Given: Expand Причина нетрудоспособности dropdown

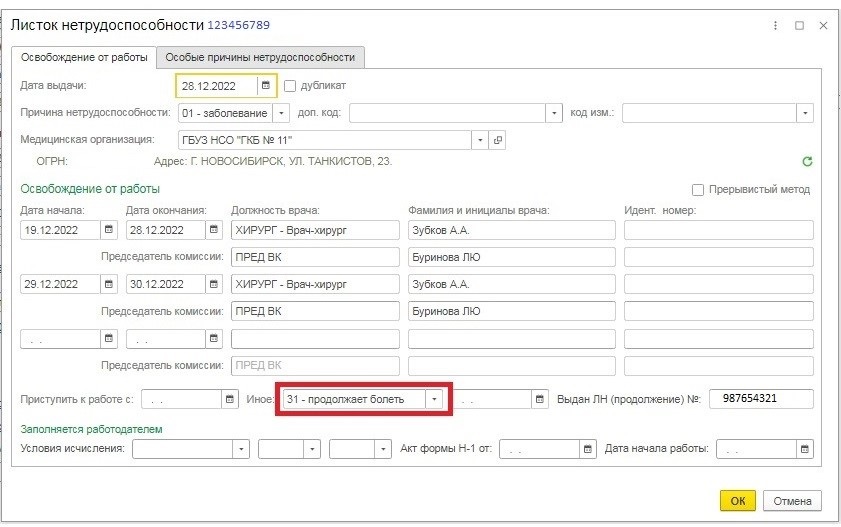Looking at the screenshot, I should pyautogui.click(x=281, y=113).
